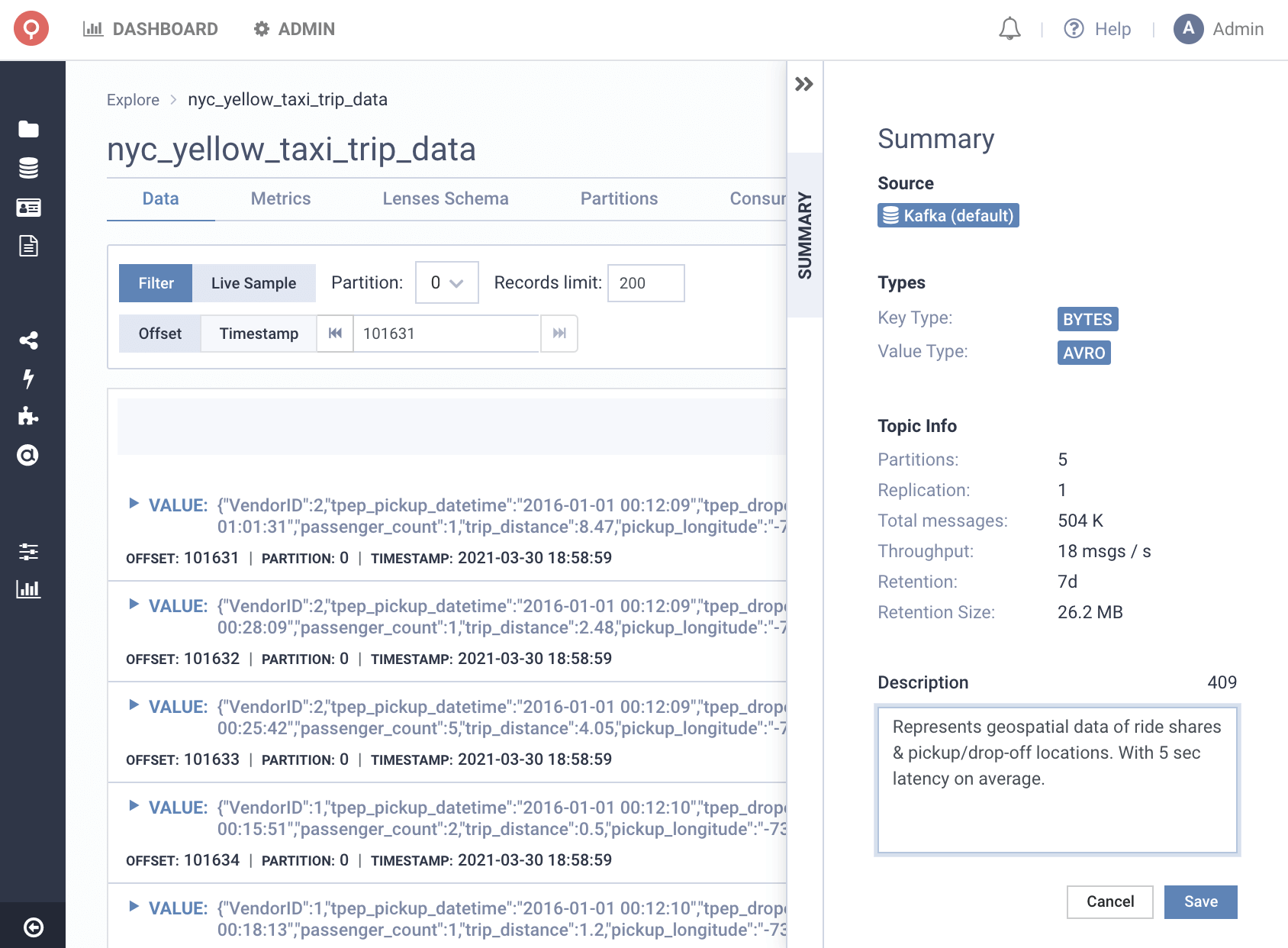Open the Metrics tab

click(280, 198)
